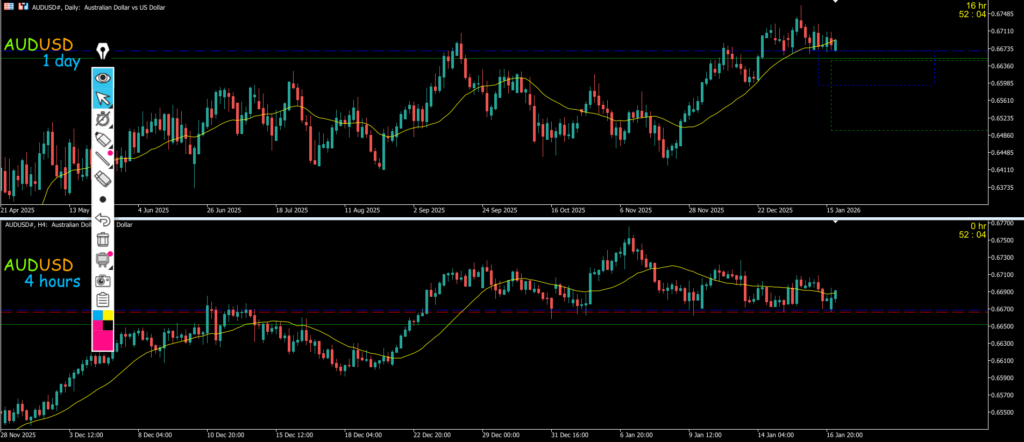Click the red grid icon at top-left corner
Image resolution: width=1024 pixels, height=442 pixels.
(x=8, y=5)
